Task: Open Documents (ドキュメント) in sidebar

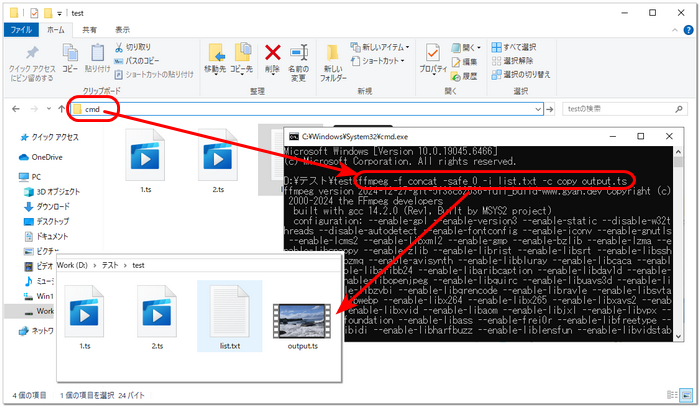Action: [x=46, y=237]
